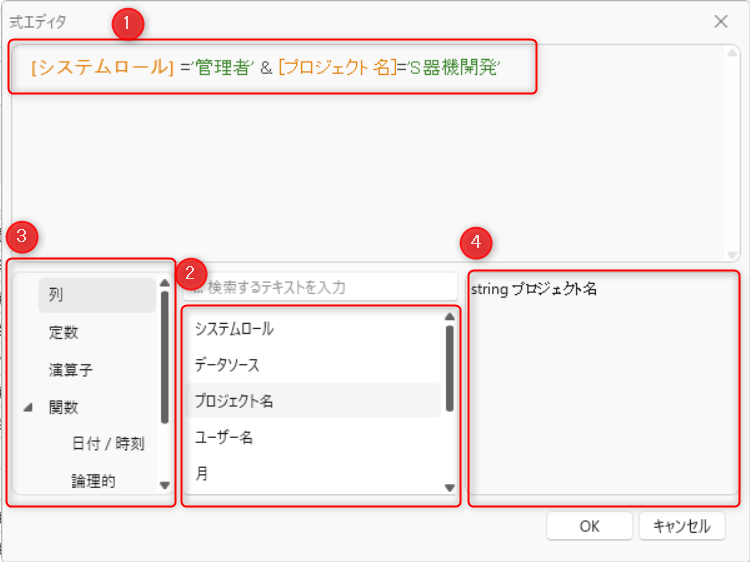Click column list scroll down arrow

(x=450, y=488)
